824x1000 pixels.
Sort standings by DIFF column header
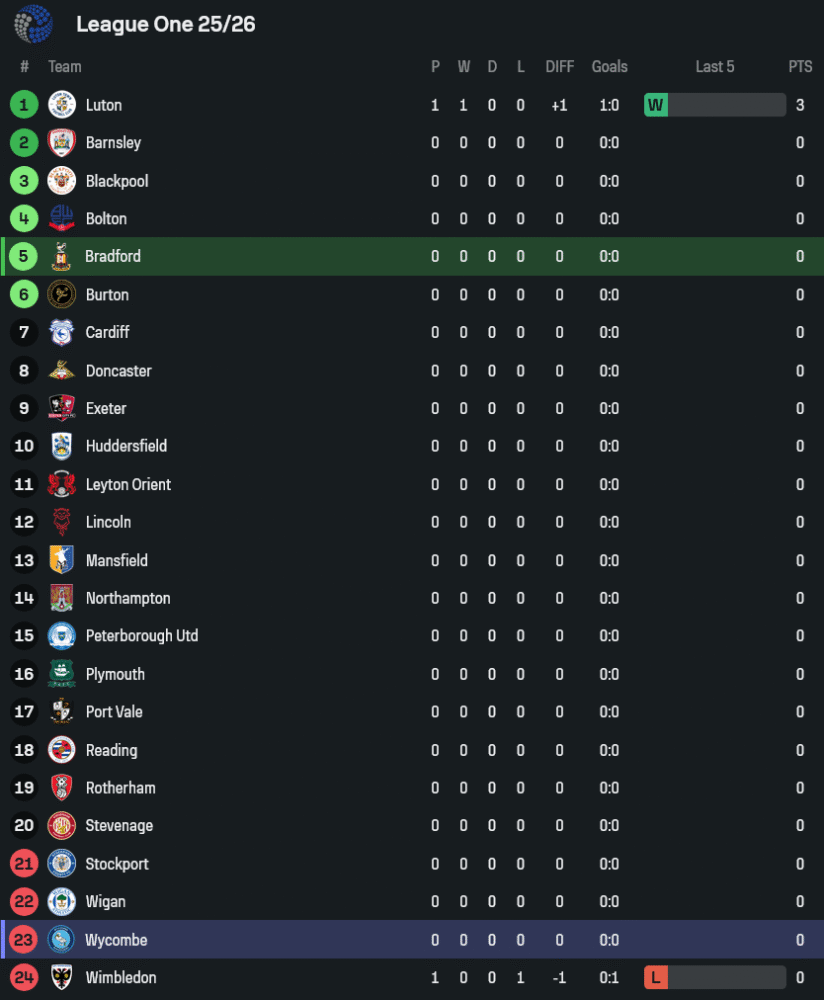coord(560,67)
